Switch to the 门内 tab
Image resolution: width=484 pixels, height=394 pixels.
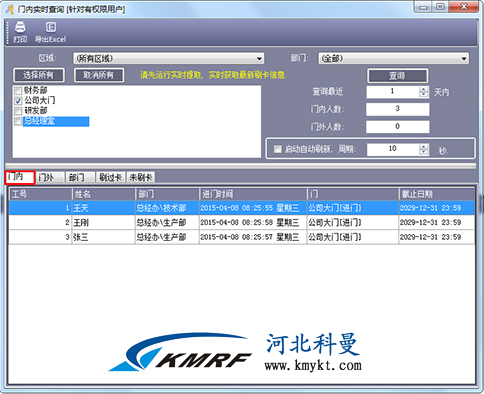pos(20,177)
